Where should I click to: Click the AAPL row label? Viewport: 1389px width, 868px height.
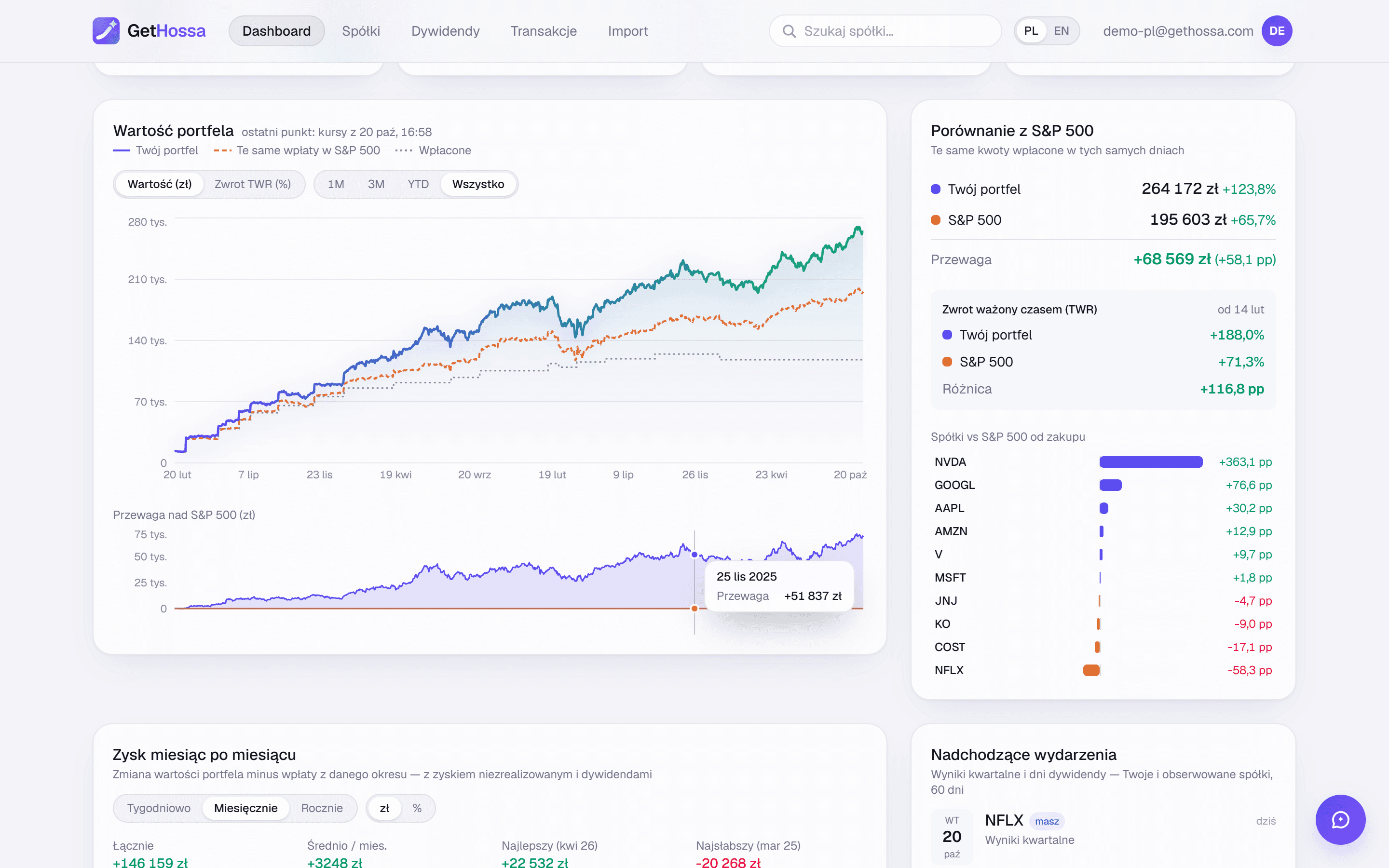[x=949, y=508]
